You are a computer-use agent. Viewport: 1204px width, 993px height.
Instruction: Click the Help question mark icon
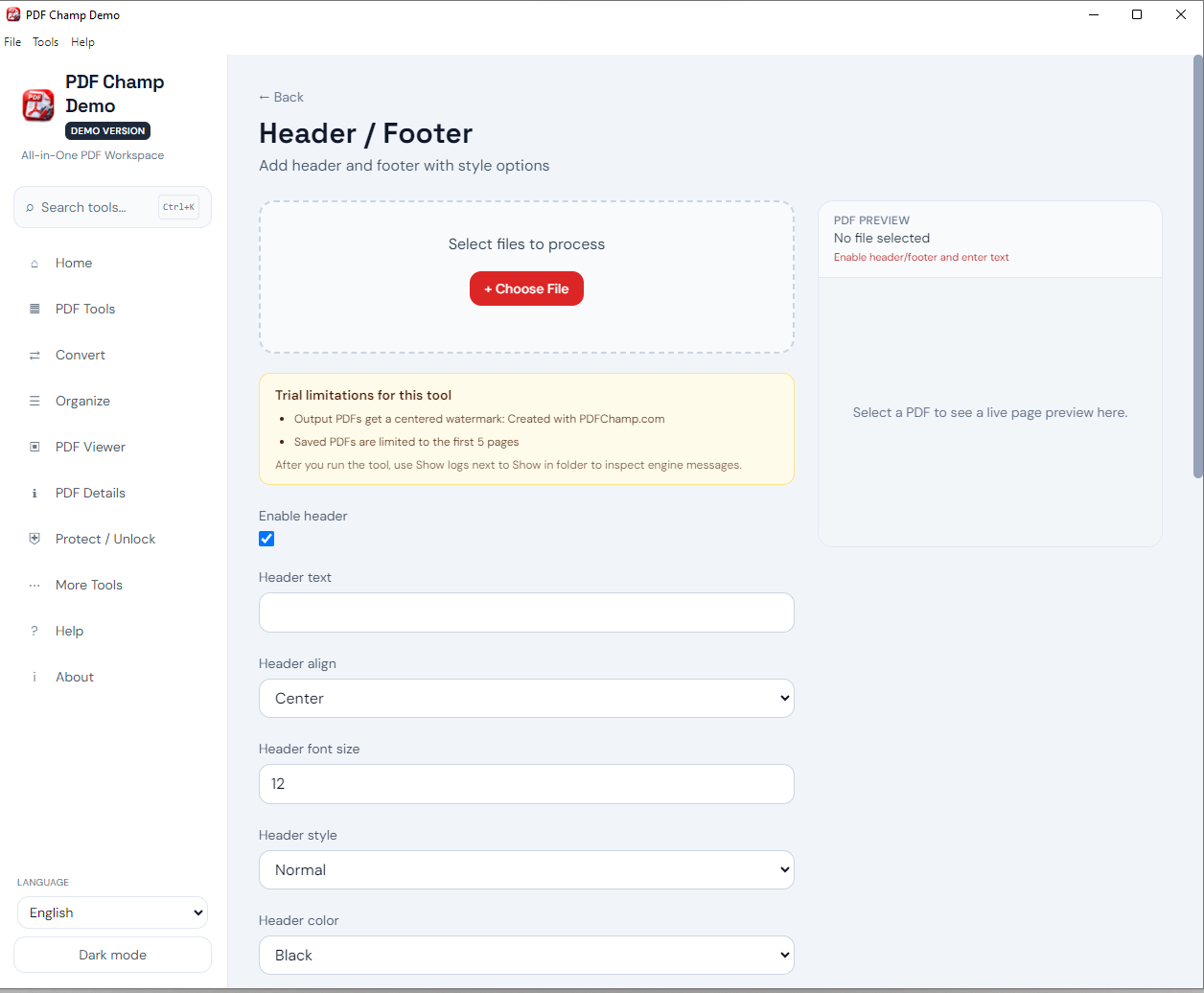[x=35, y=632]
